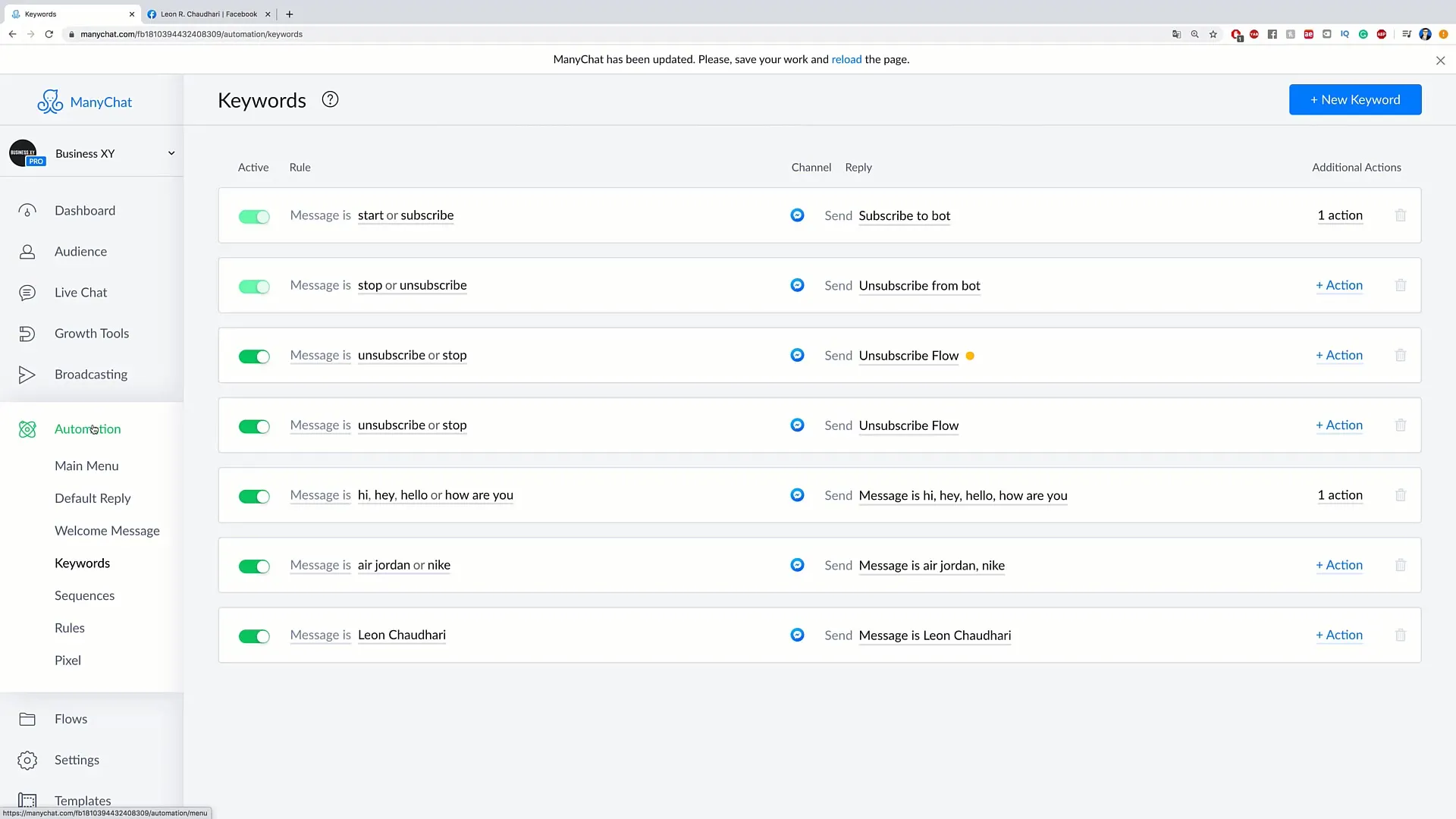Toggle active state for air jordan or nike rule
The height and width of the screenshot is (819, 1456).
click(254, 565)
